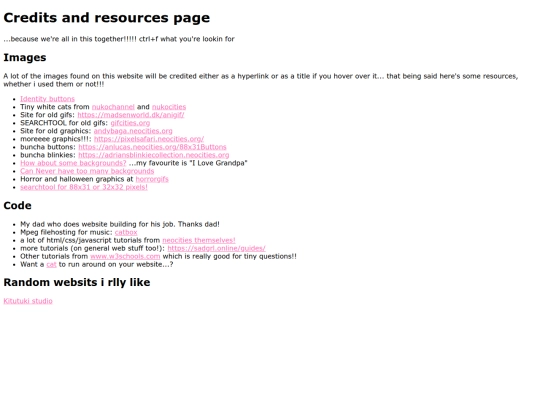Open sadgrl.online/guides link
Screen dimensions: 540x405
216,248
